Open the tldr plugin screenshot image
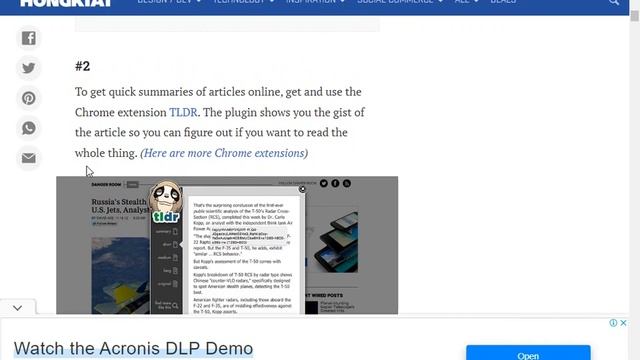 pyautogui.click(x=227, y=245)
